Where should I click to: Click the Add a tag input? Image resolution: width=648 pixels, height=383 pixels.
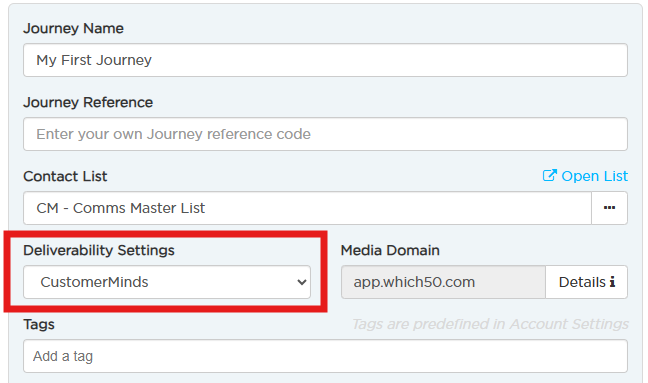click(325, 356)
